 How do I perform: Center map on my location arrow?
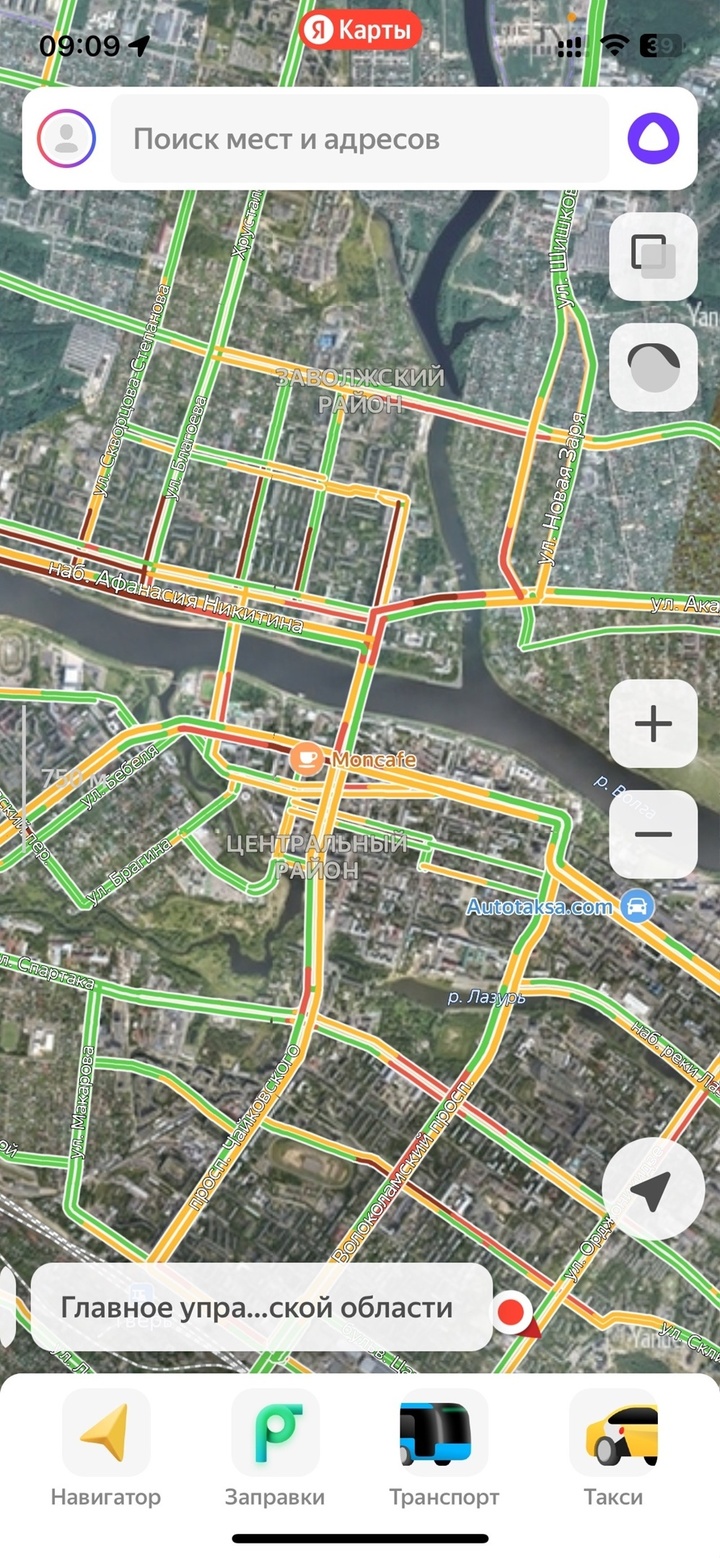point(653,1190)
